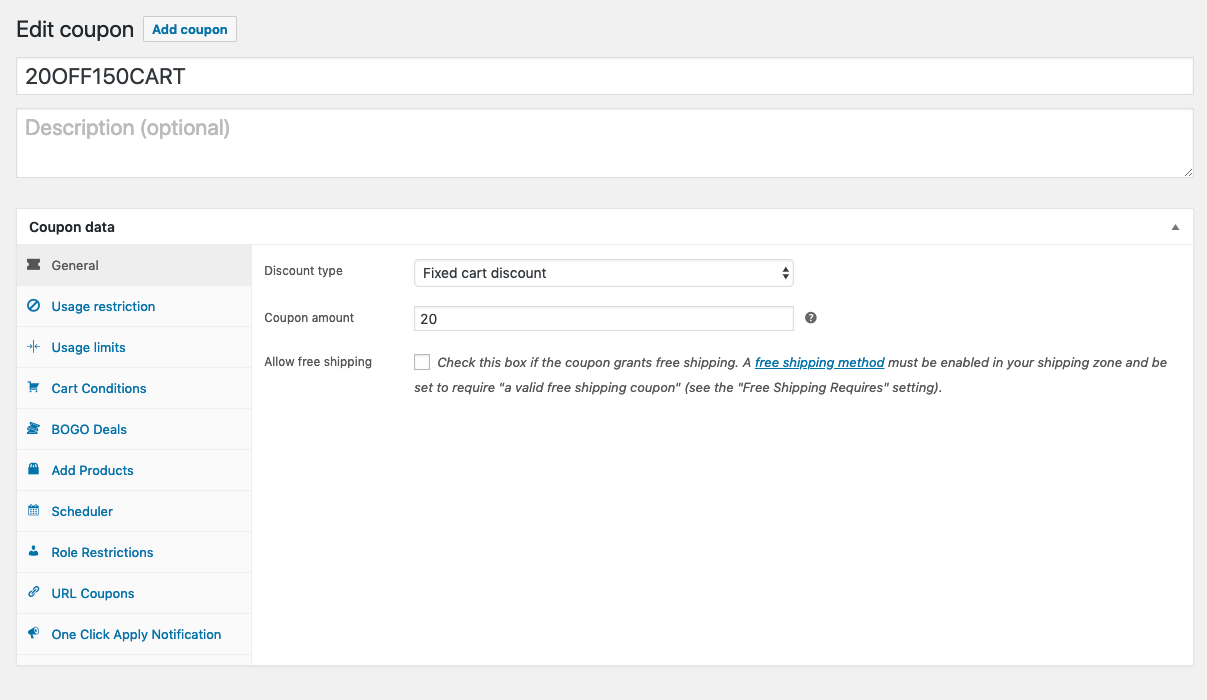Click the Cart Conditions cart icon

coord(34,388)
